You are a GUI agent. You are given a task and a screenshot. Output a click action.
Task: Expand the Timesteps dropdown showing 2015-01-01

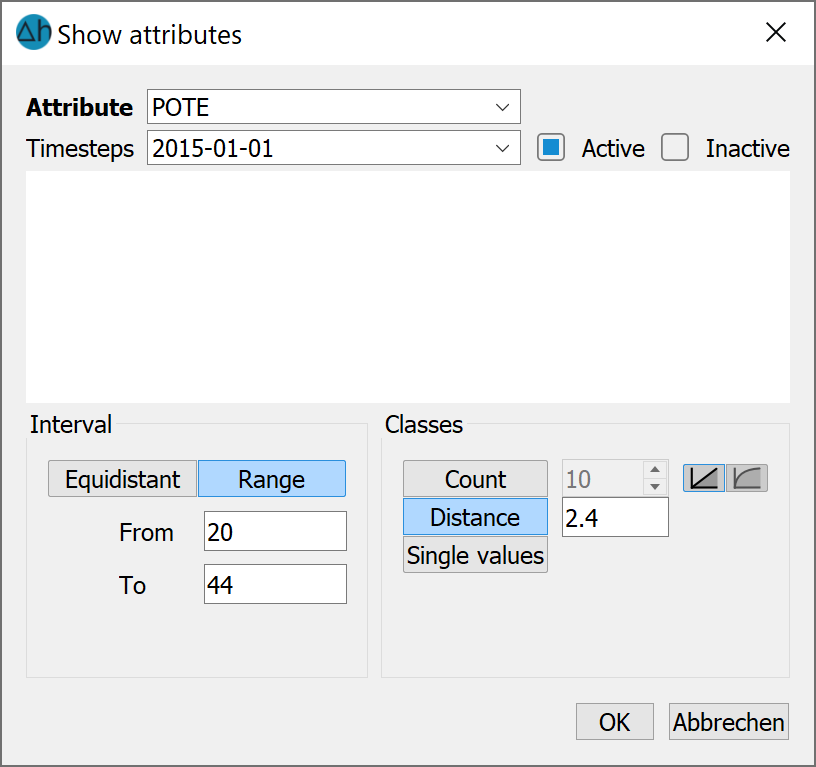[334, 148]
